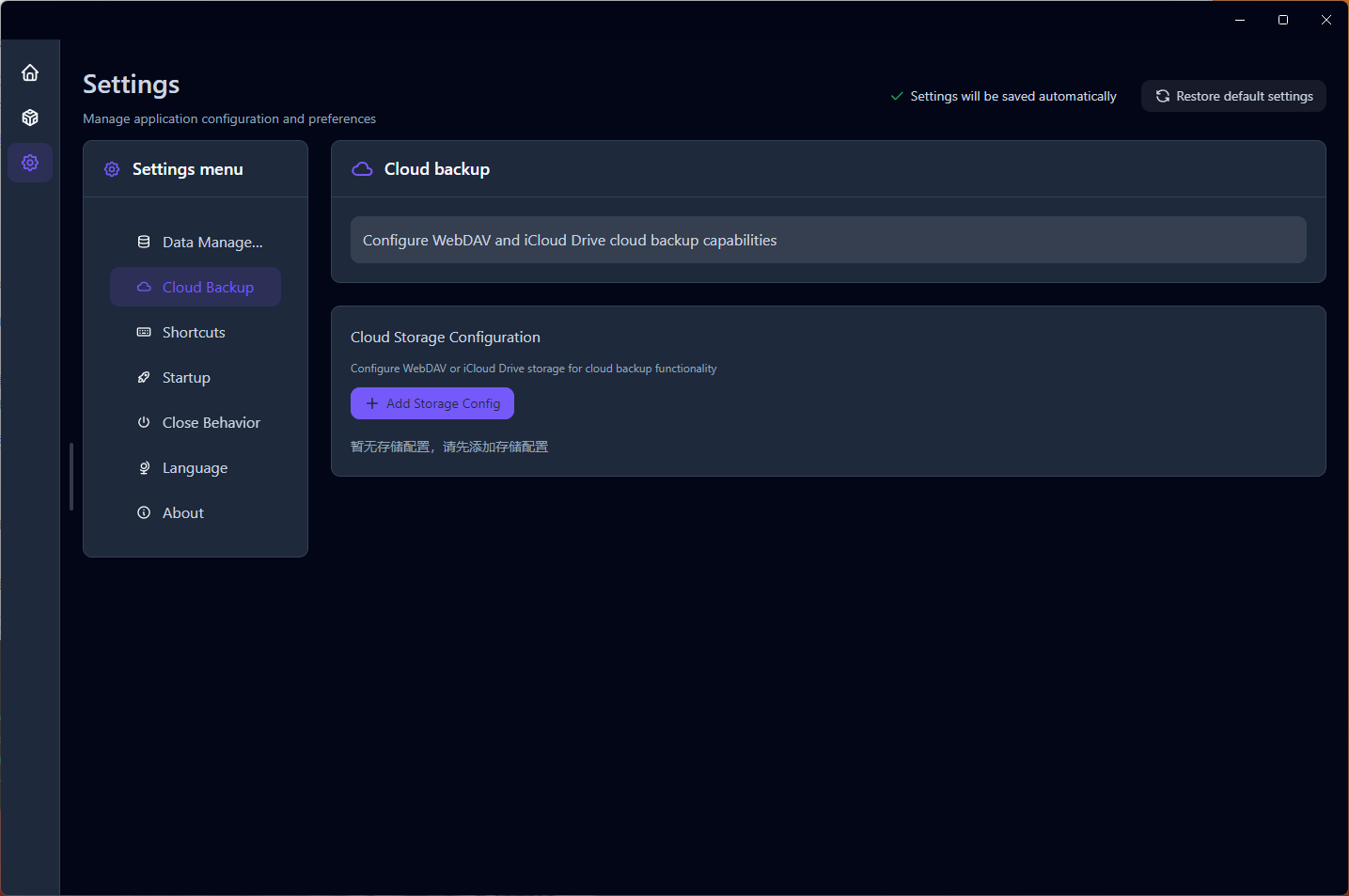1349x896 pixels.
Task: Click the Add Storage Config button
Action: click(432, 403)
